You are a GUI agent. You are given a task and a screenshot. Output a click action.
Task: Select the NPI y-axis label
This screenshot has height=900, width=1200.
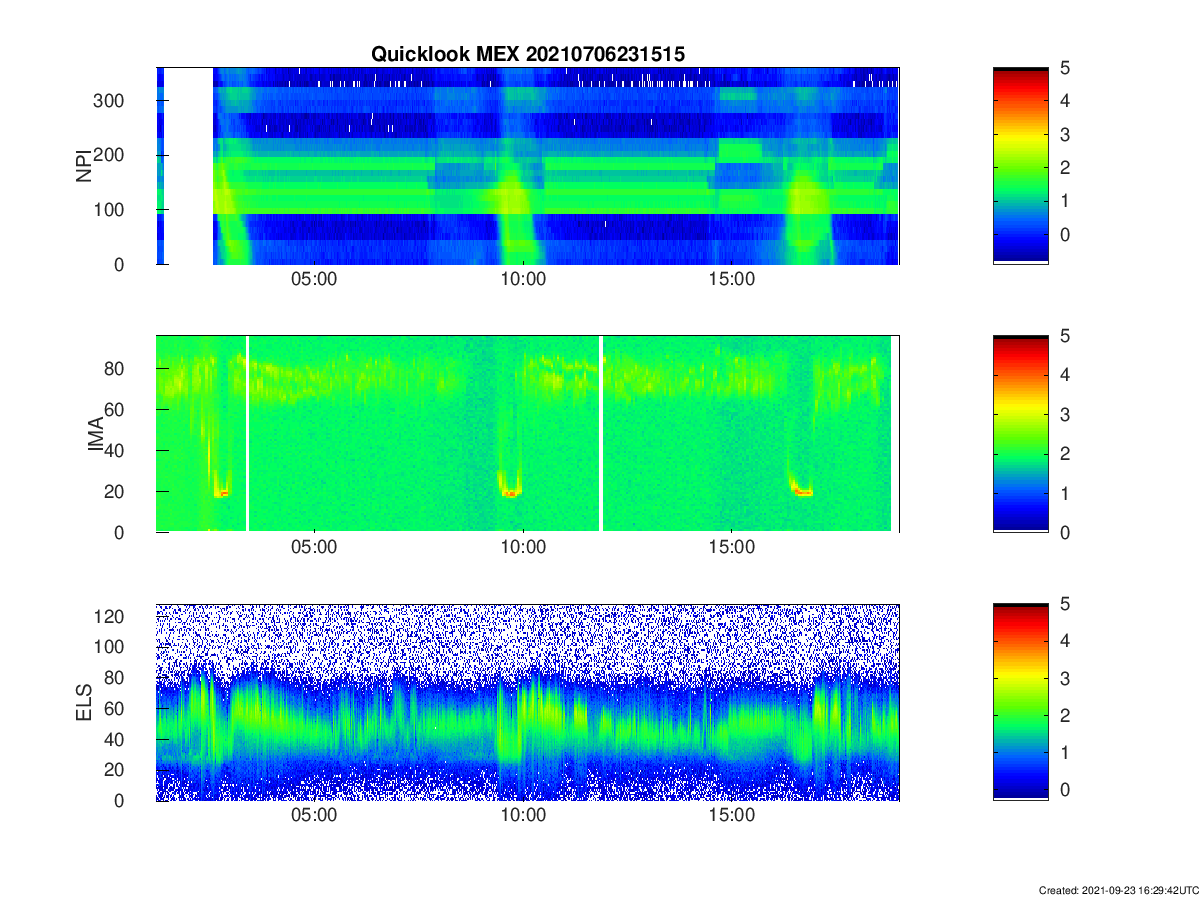tap(84, 165)
